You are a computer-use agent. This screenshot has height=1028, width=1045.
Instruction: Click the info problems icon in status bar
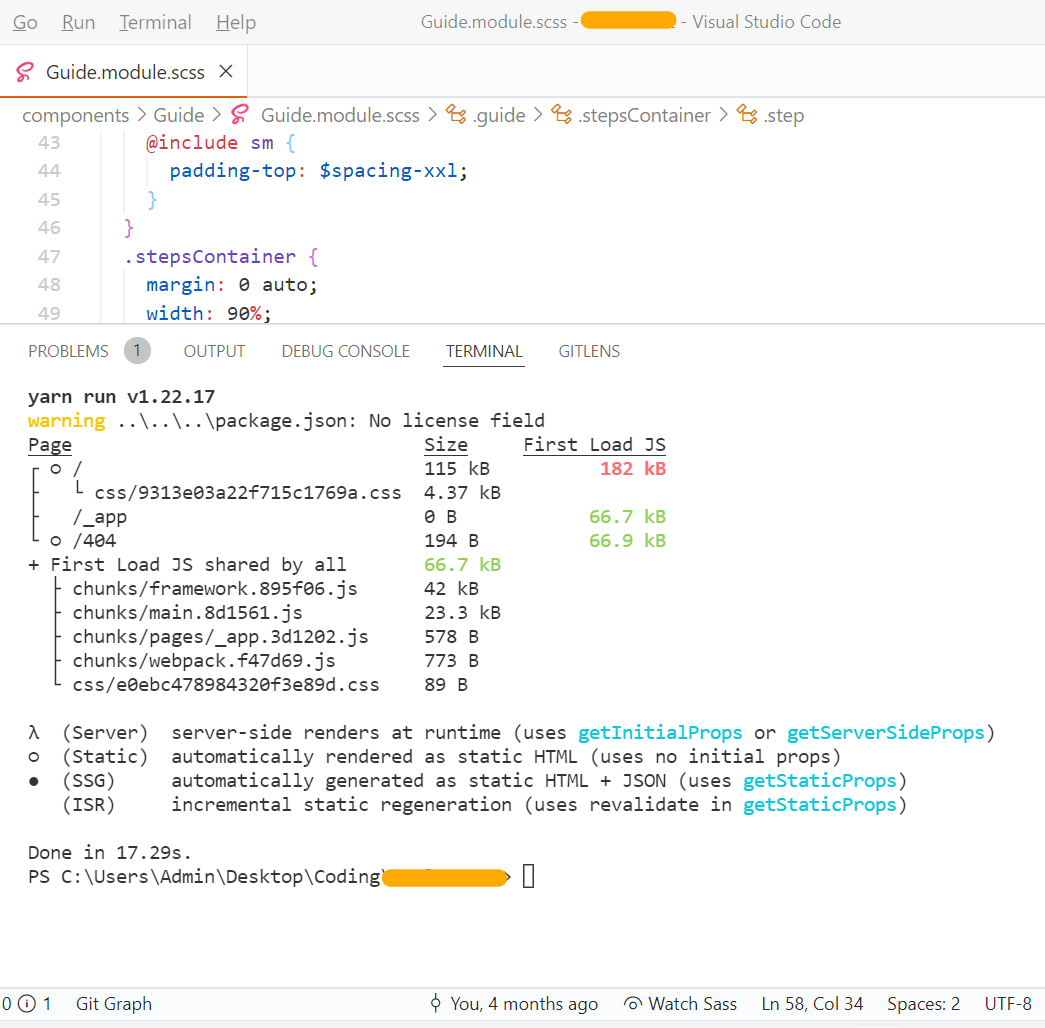(x=27, y=1003)
